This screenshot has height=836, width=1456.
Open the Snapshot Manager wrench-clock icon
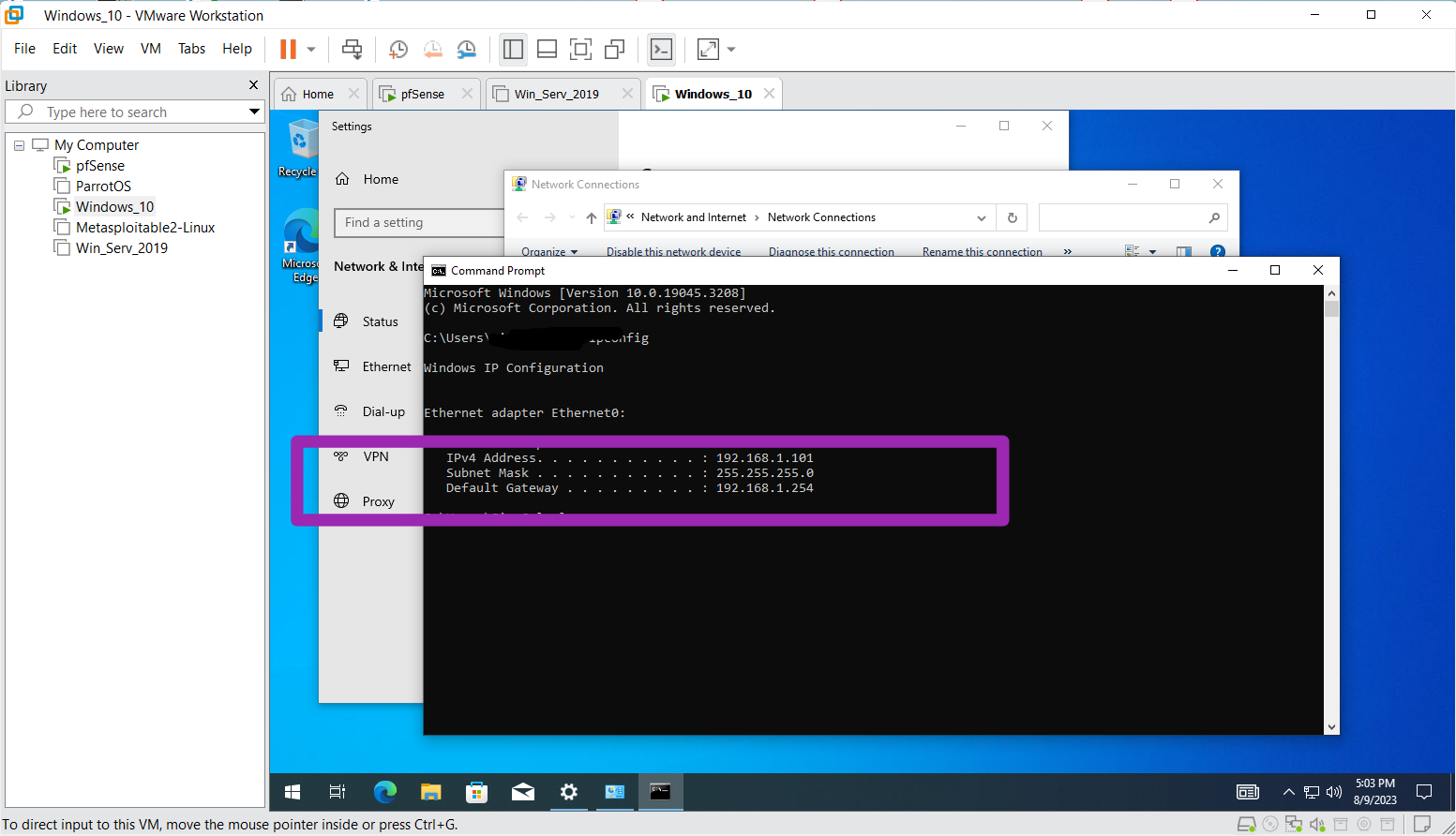tap(466, 49)
